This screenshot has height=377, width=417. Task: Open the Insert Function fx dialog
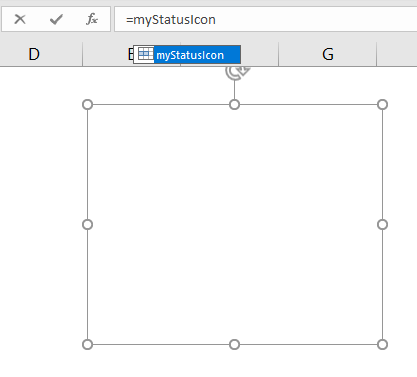pos(92,19)
